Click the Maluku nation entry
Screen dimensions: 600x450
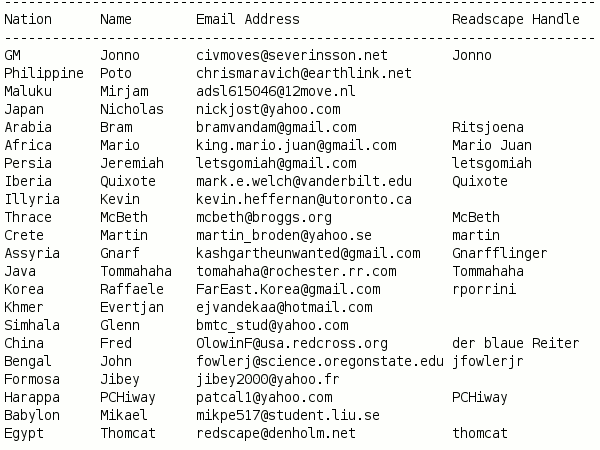(28, 91)
